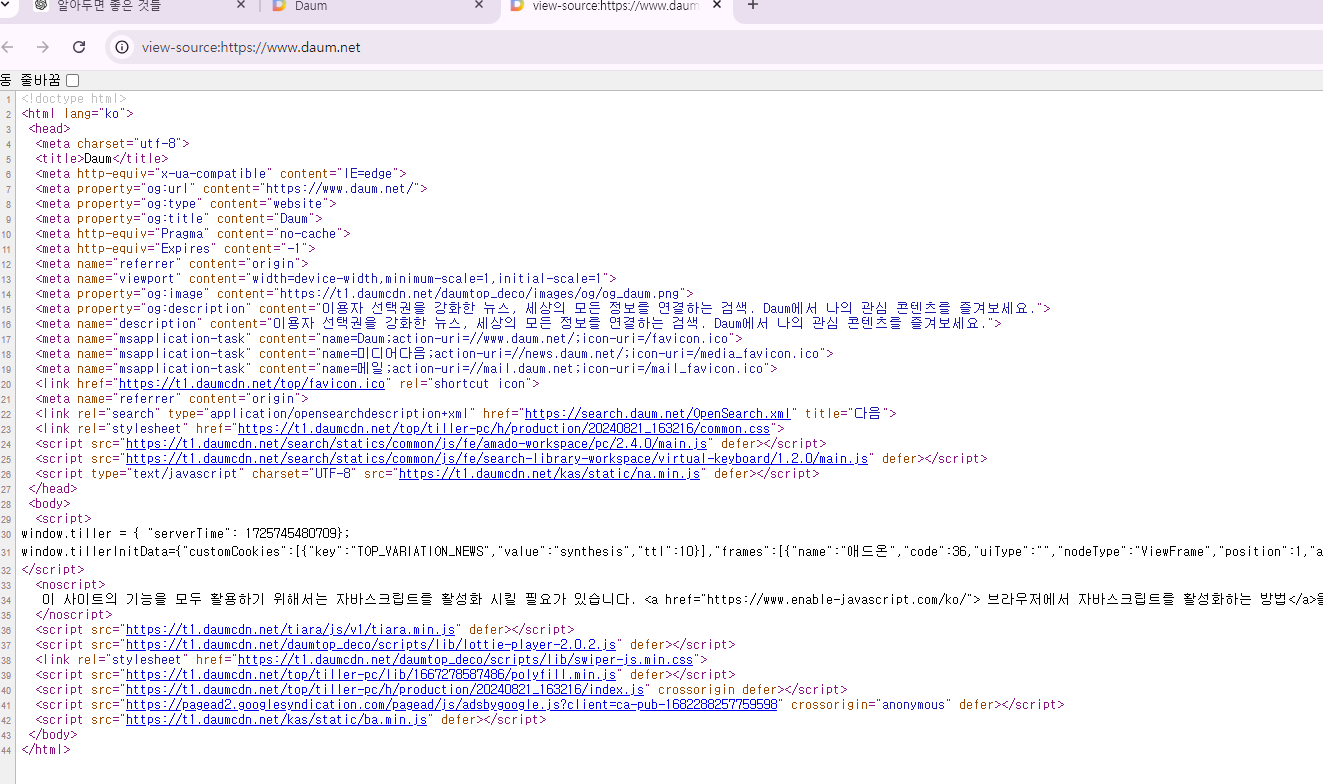Select the view-source:https://www.daum tab
Image resolution: width=1323 pixels, height=784 pixels.
[616, 6]
